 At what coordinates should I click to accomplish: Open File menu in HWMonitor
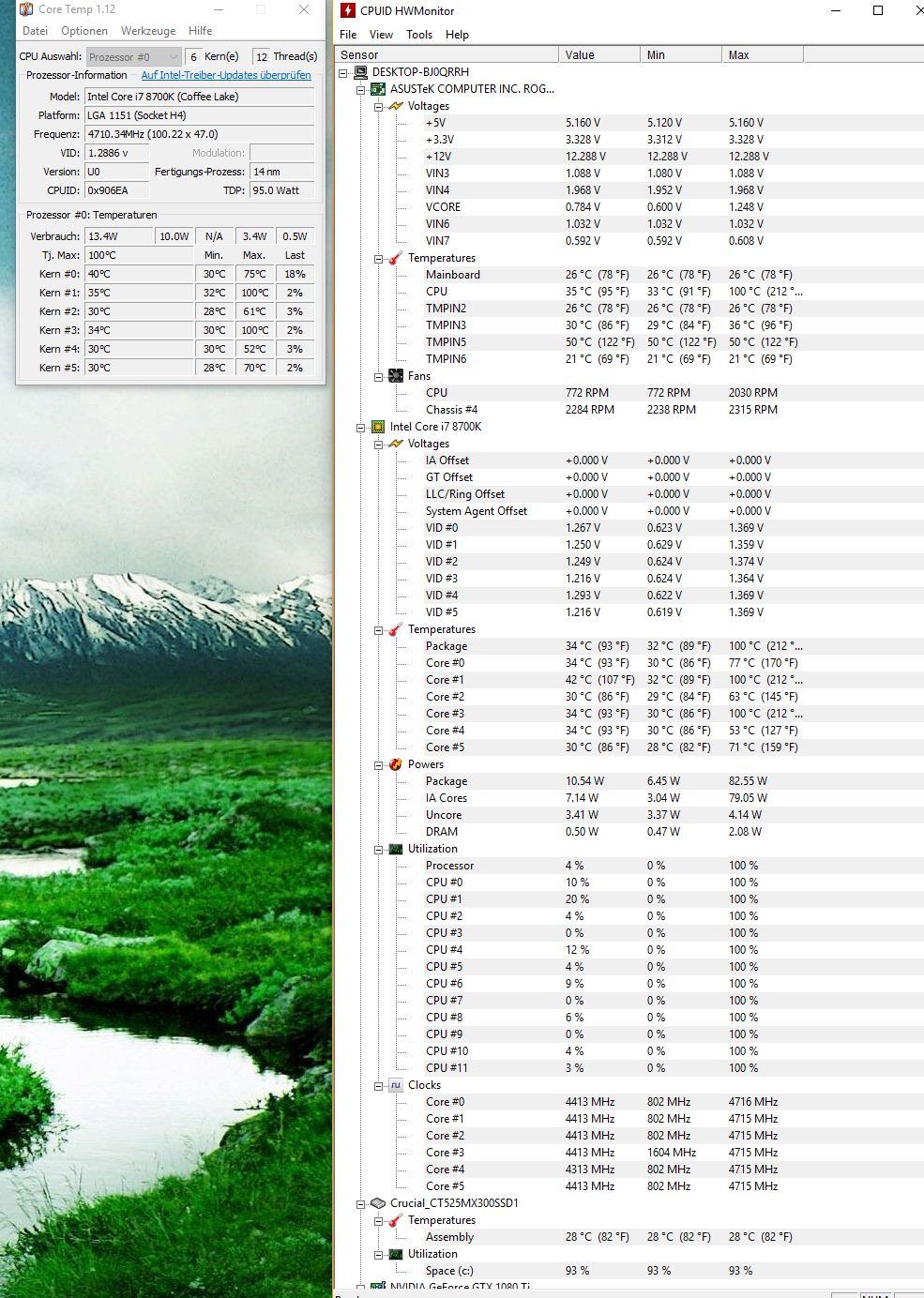[x=348, y=34]
